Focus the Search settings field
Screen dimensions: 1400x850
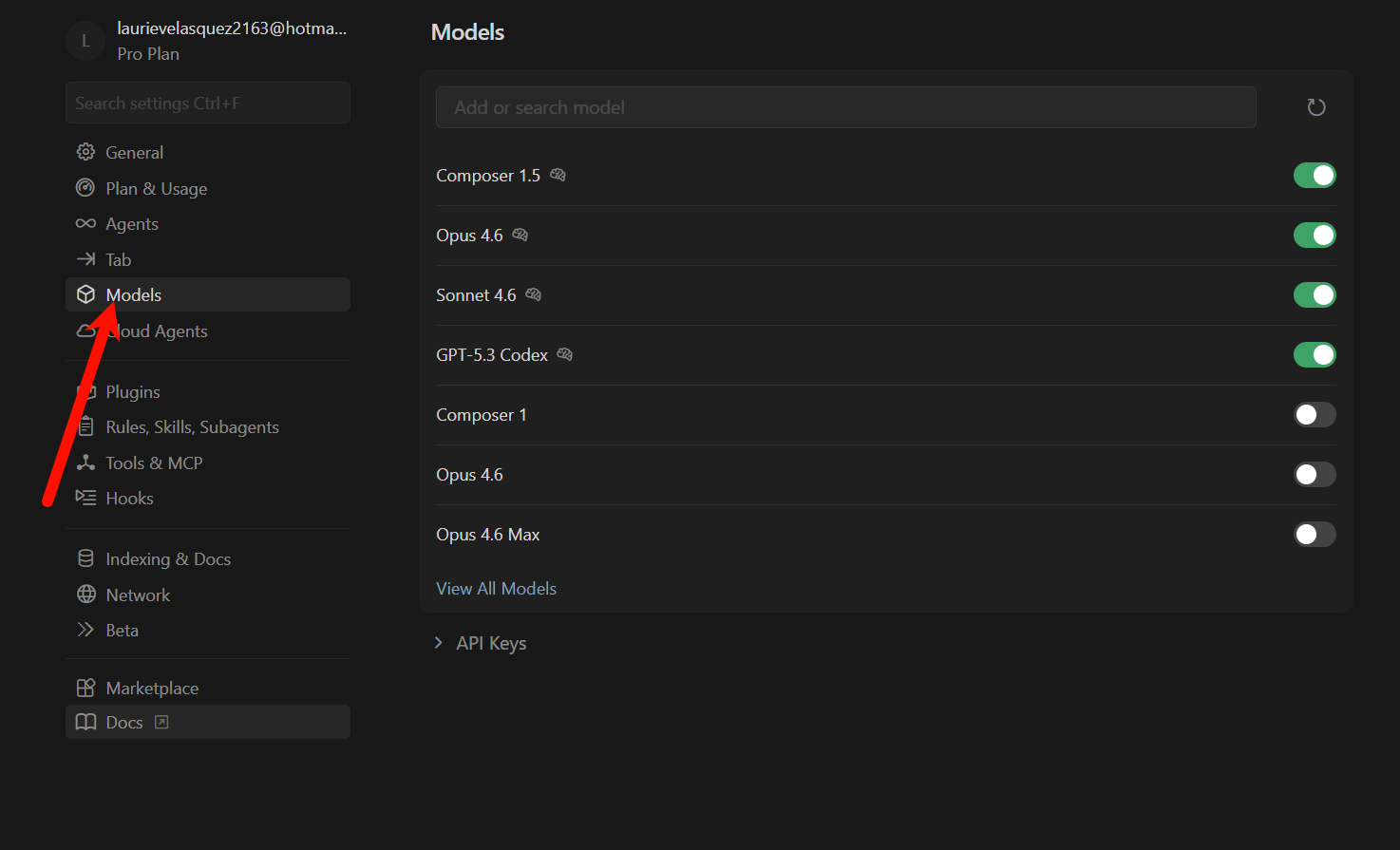tap(208, 103)
